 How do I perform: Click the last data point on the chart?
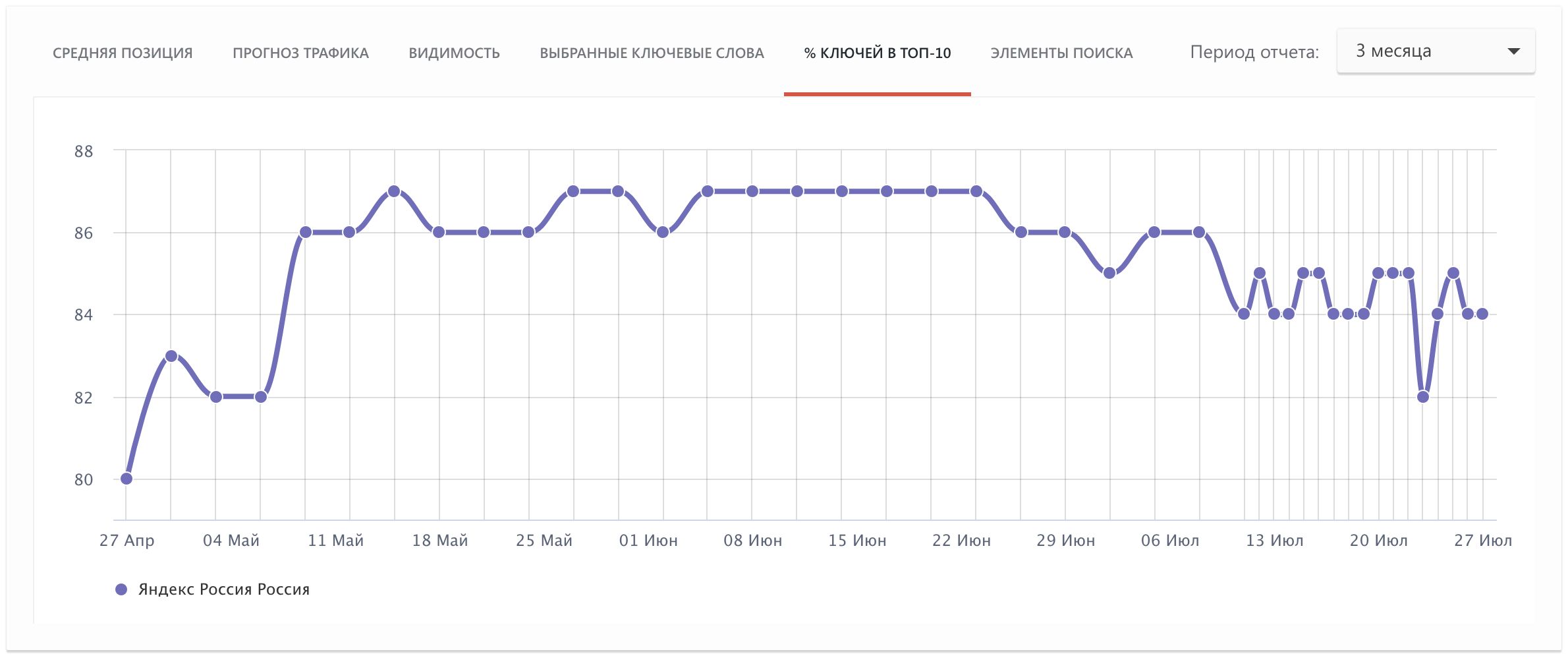(1482, 314)
